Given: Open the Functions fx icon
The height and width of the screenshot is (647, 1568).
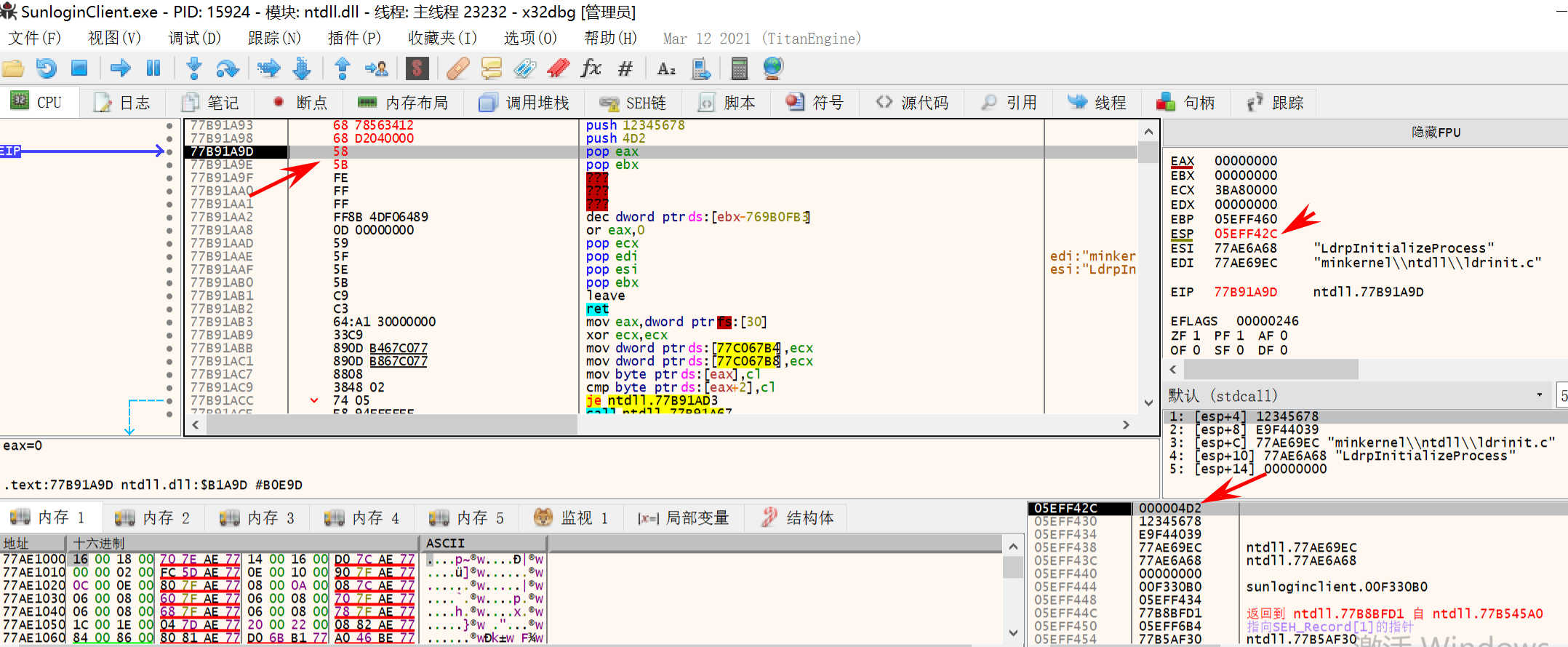Looking at the screenshot, I should pos(591,68).
